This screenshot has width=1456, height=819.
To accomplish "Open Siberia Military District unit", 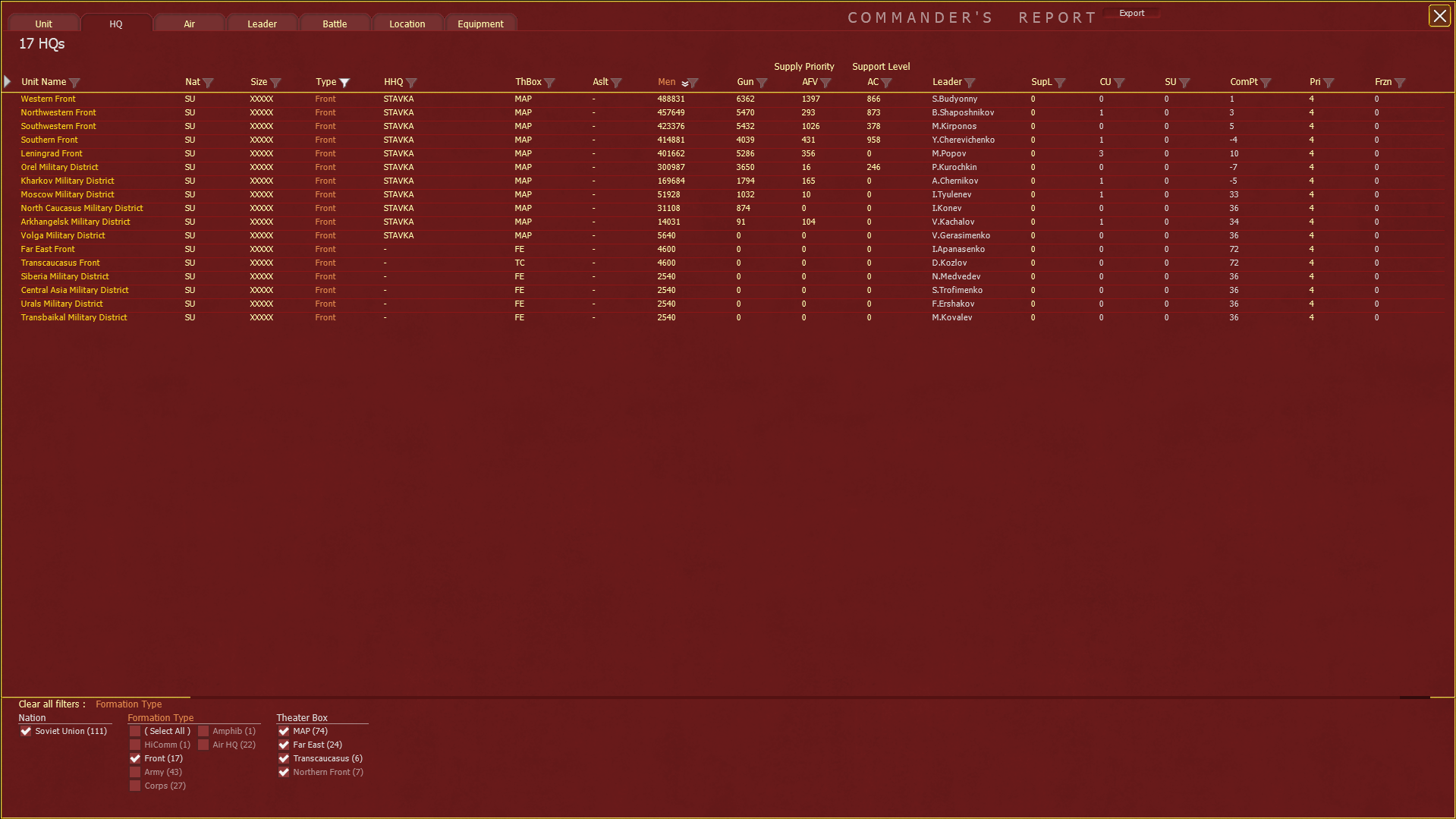I will pos(64,276).
